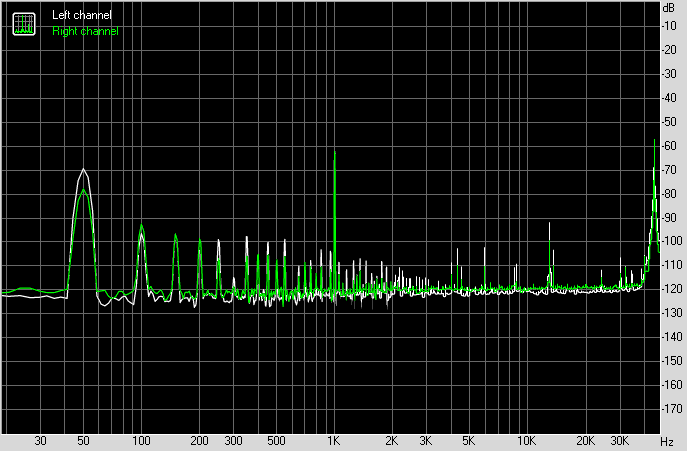Click the '-160' dB axis value

672,384
